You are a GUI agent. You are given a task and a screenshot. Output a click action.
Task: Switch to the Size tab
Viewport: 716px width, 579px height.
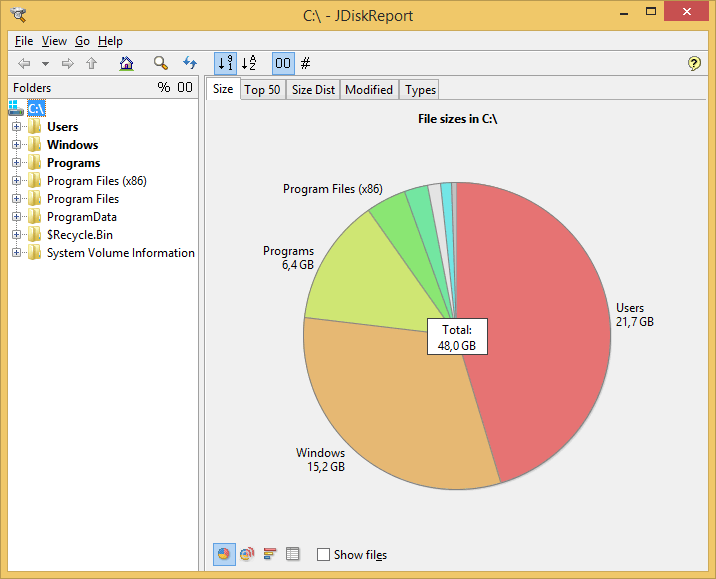click(223, 89)
